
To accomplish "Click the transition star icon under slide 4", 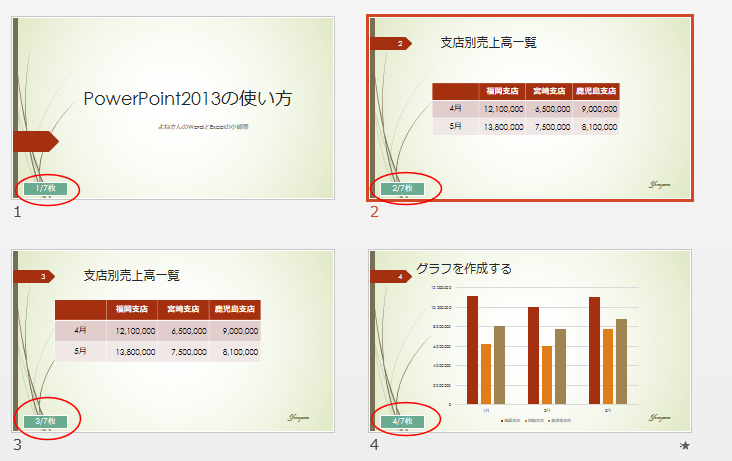I will pyautogui.click(x=684, y=446).
